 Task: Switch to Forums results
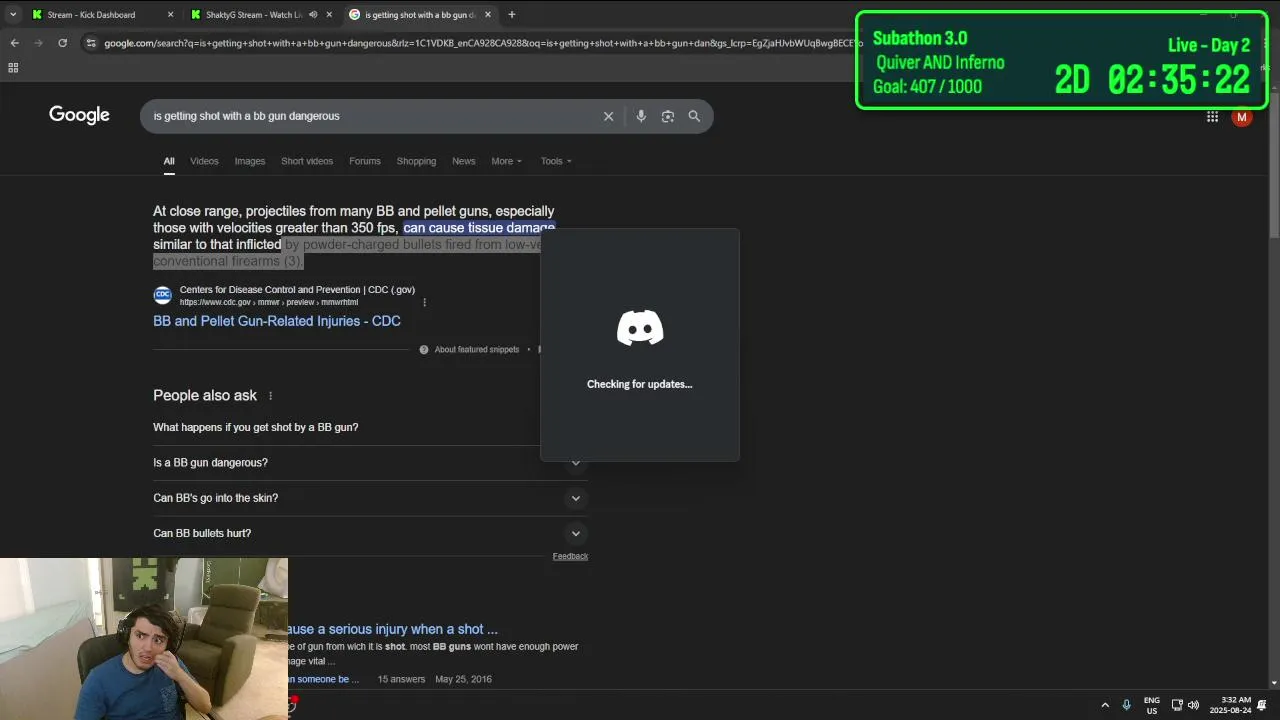[365, 161]
